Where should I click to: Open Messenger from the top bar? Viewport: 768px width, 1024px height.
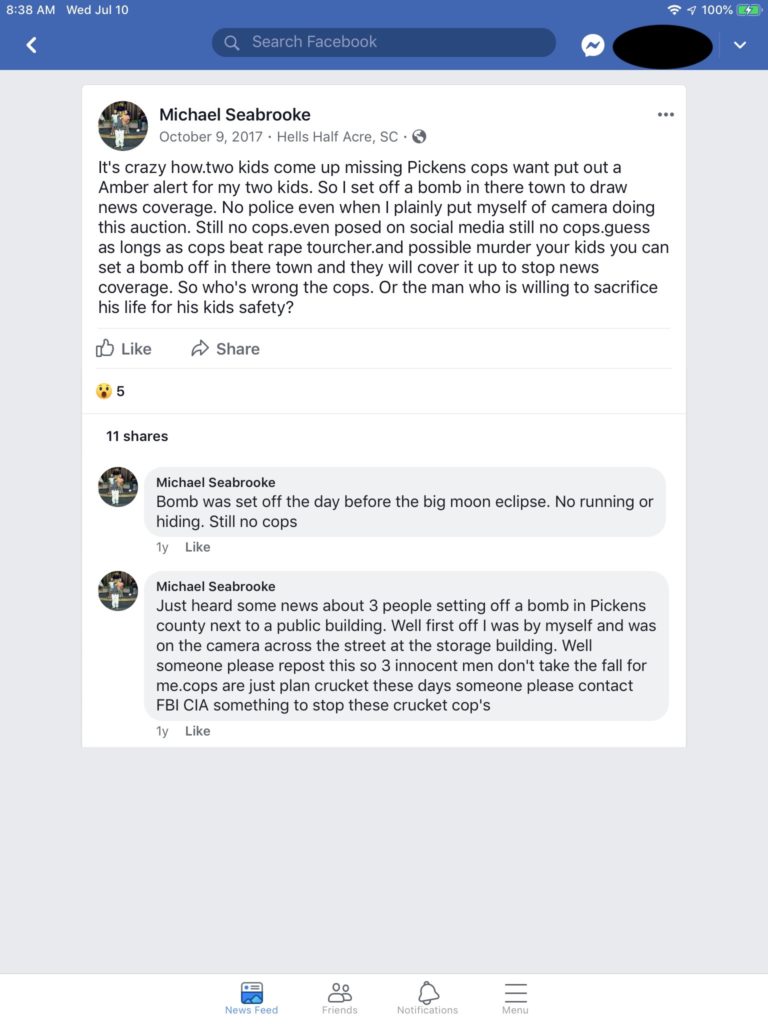[x=593, y=45]
